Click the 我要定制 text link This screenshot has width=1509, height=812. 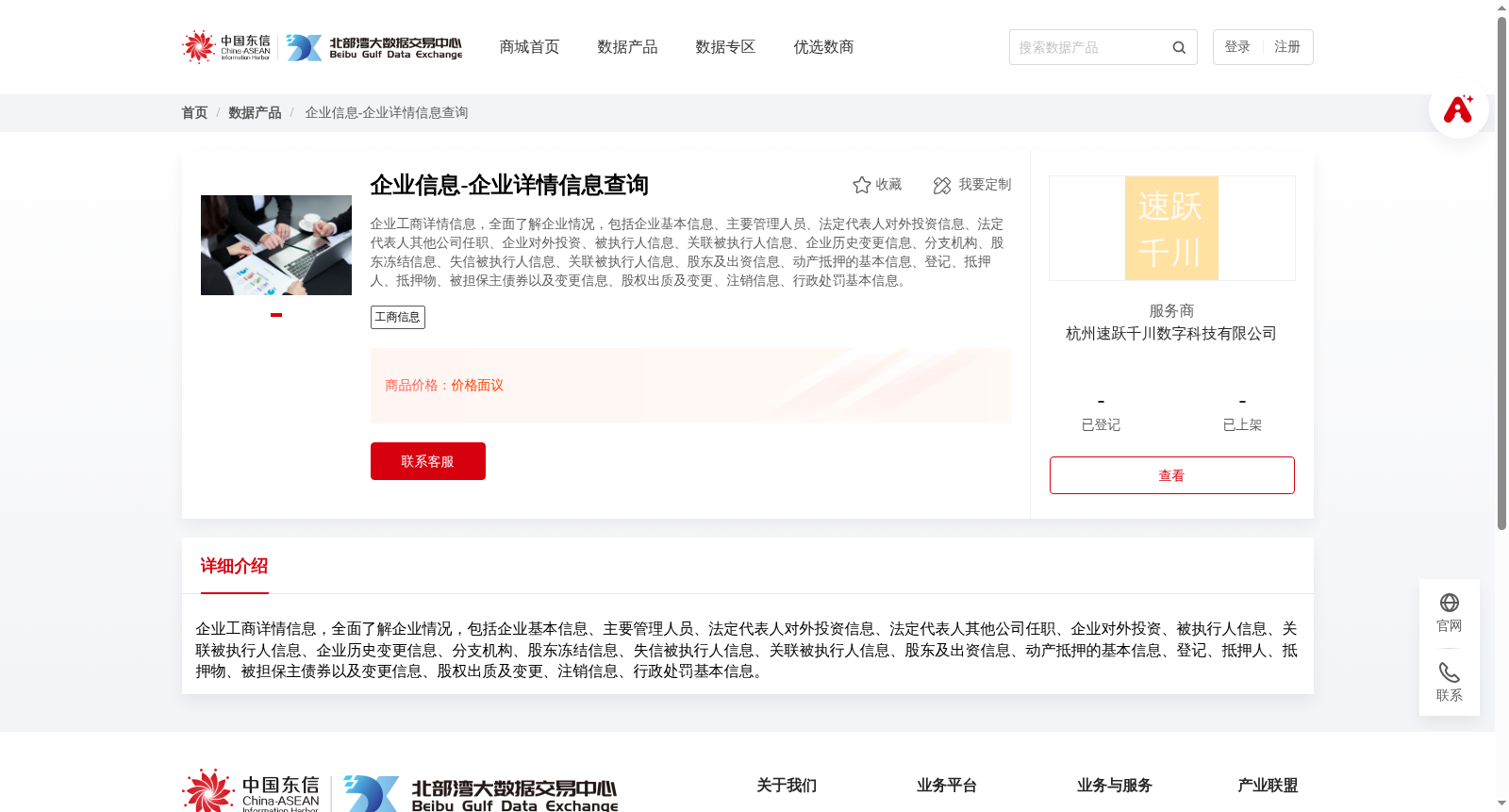(x=985, y=185)
